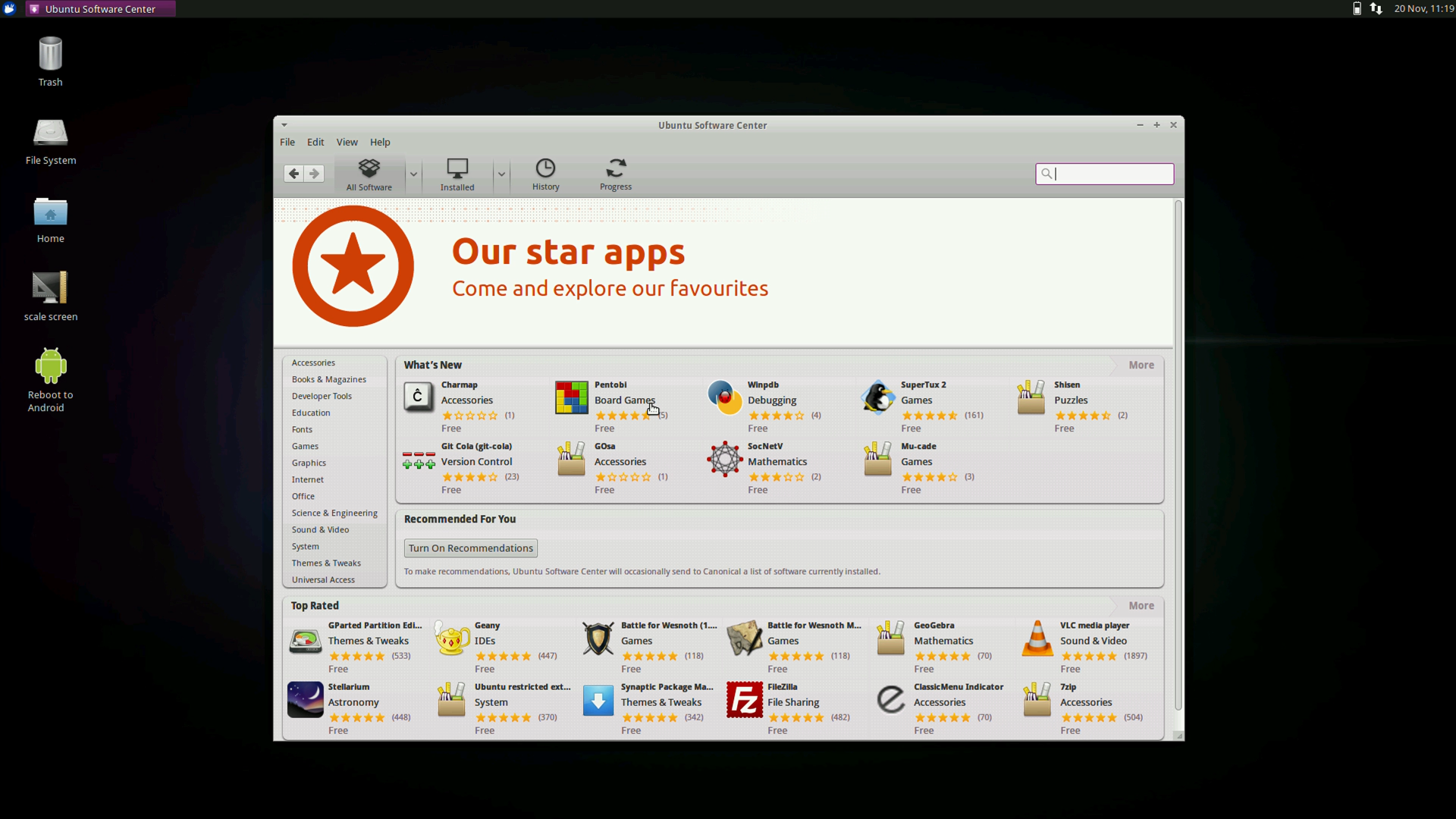Open the SocNetV app icon
1456x819 pixels.
click(x=725, y=459)
